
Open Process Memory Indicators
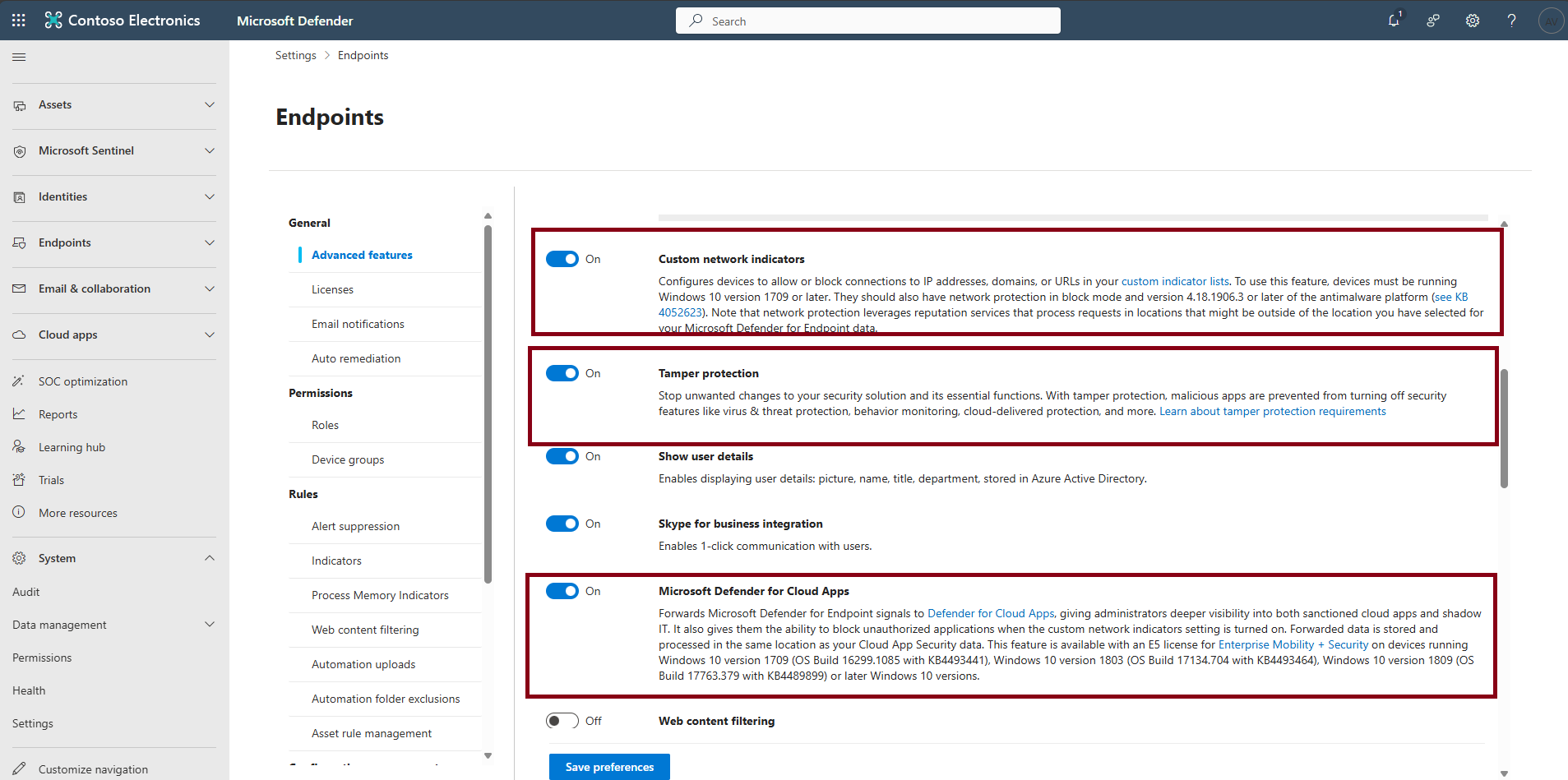380,595
